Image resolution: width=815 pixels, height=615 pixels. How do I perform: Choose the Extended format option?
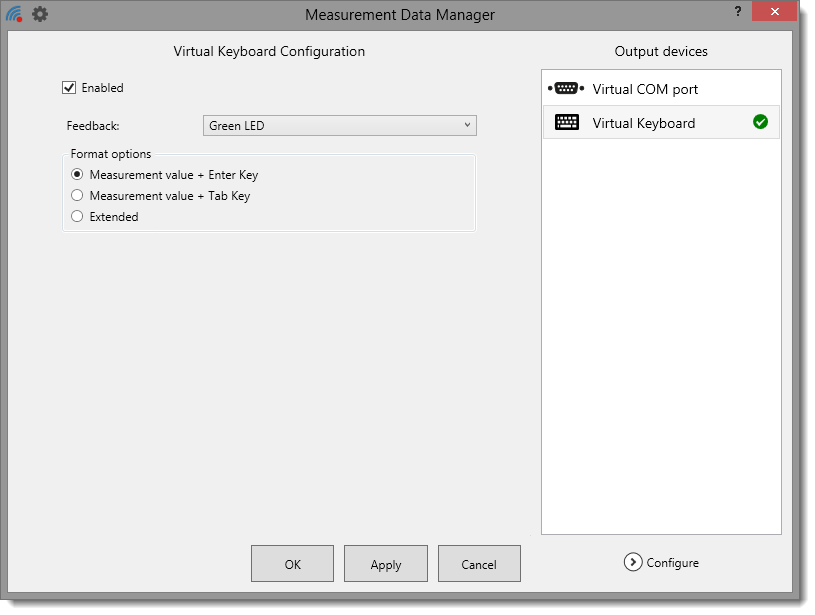pyautogui.click(x=77, y=217)
